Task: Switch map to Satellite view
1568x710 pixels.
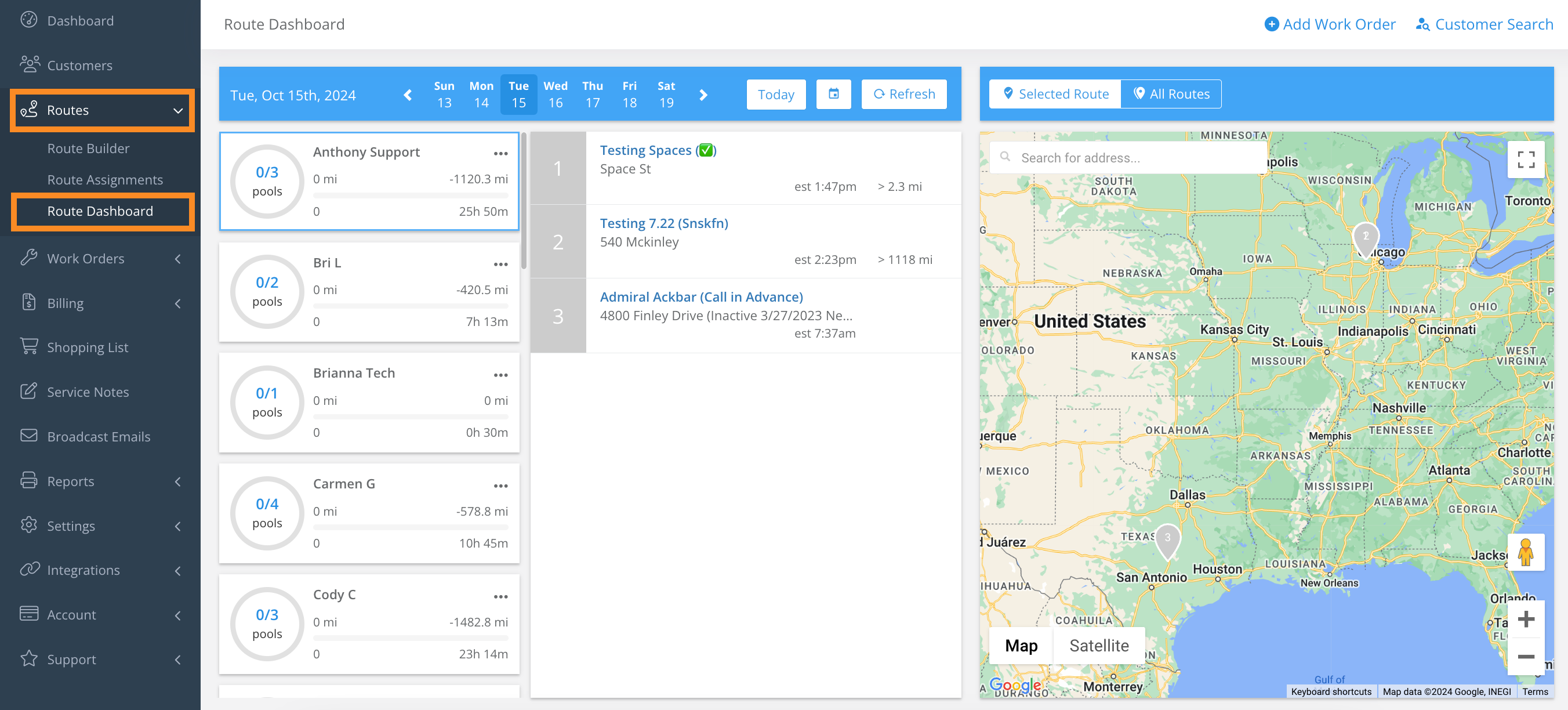Action: (1099, 646)
